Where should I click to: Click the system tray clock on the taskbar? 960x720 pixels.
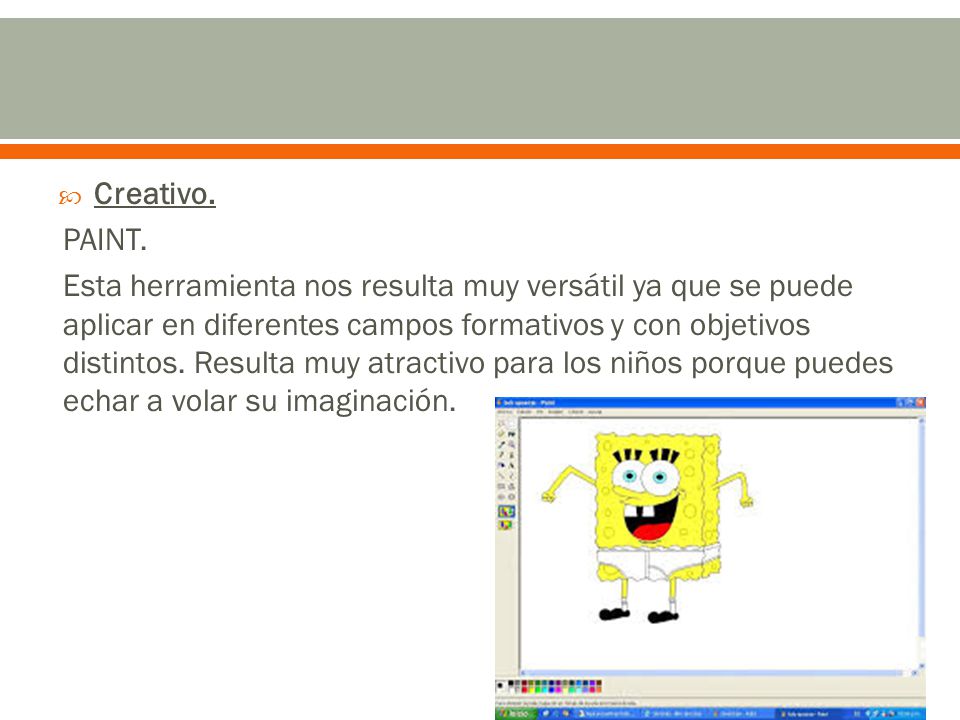910,714
